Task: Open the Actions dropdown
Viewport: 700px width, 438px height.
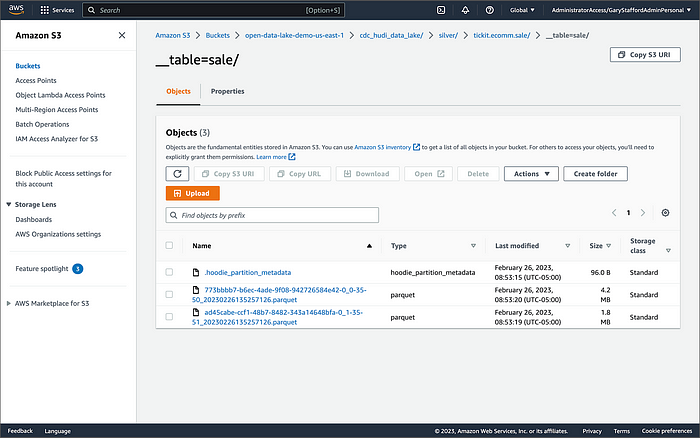Action: point(531,174)
